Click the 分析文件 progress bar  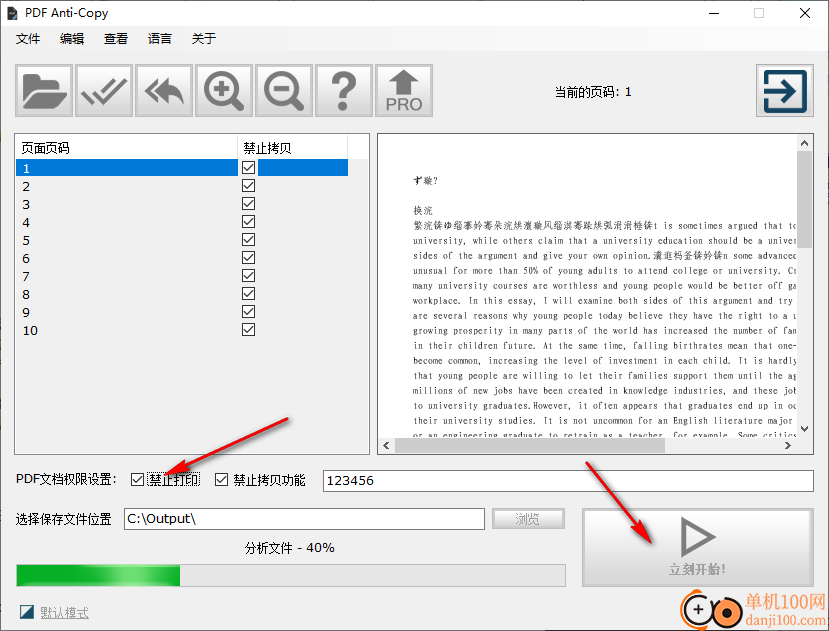click(x=291, y=575)
